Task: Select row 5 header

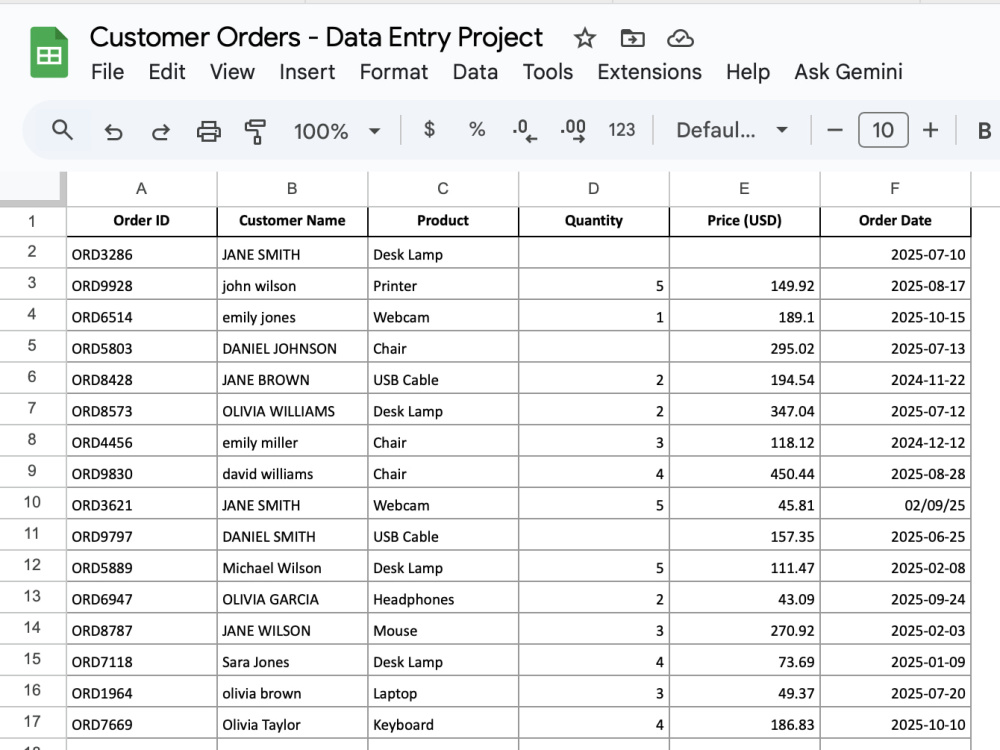Action: (32, 346)
